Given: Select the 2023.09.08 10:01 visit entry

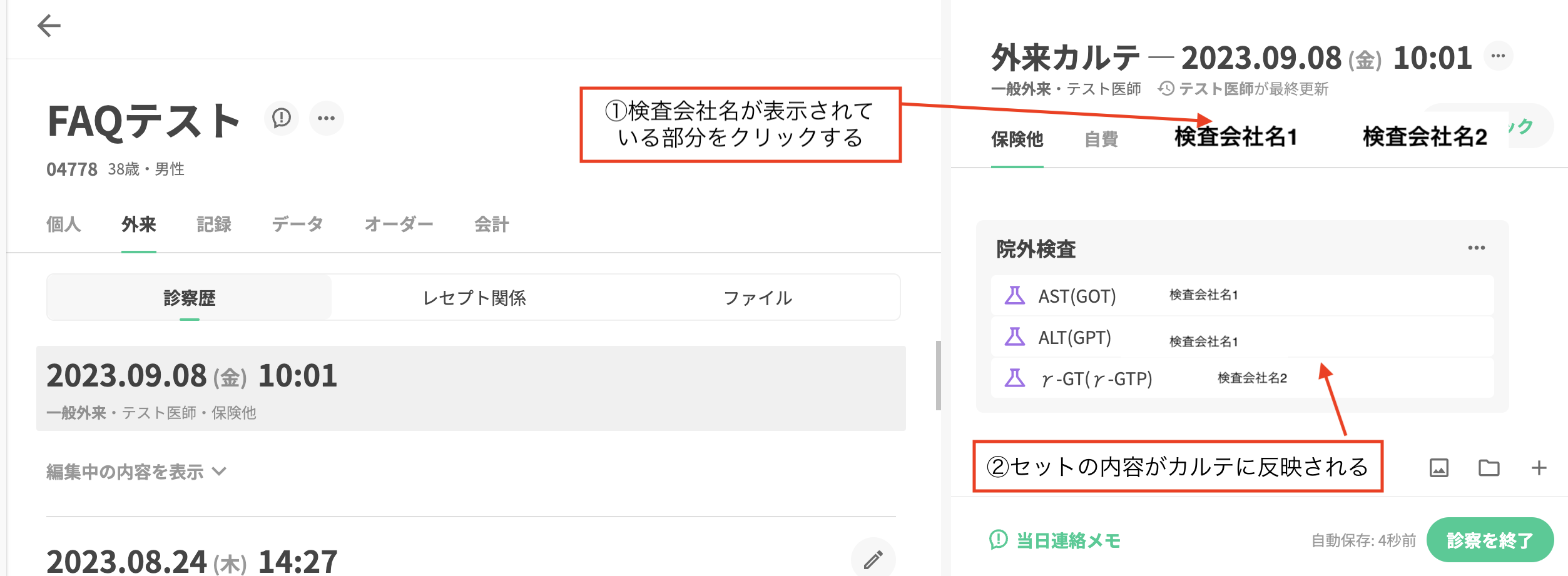Looking at the screenshot, I should [x=471, y=388].
